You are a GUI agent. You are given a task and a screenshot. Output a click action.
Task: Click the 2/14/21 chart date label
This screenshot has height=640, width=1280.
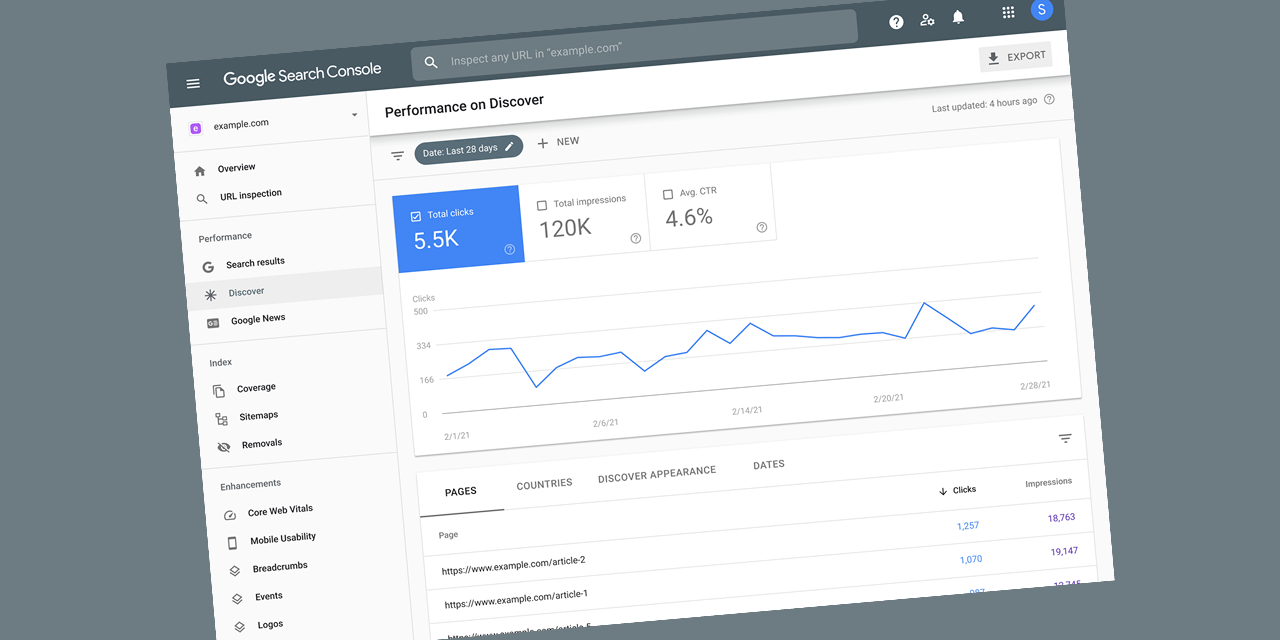(747, 410)
